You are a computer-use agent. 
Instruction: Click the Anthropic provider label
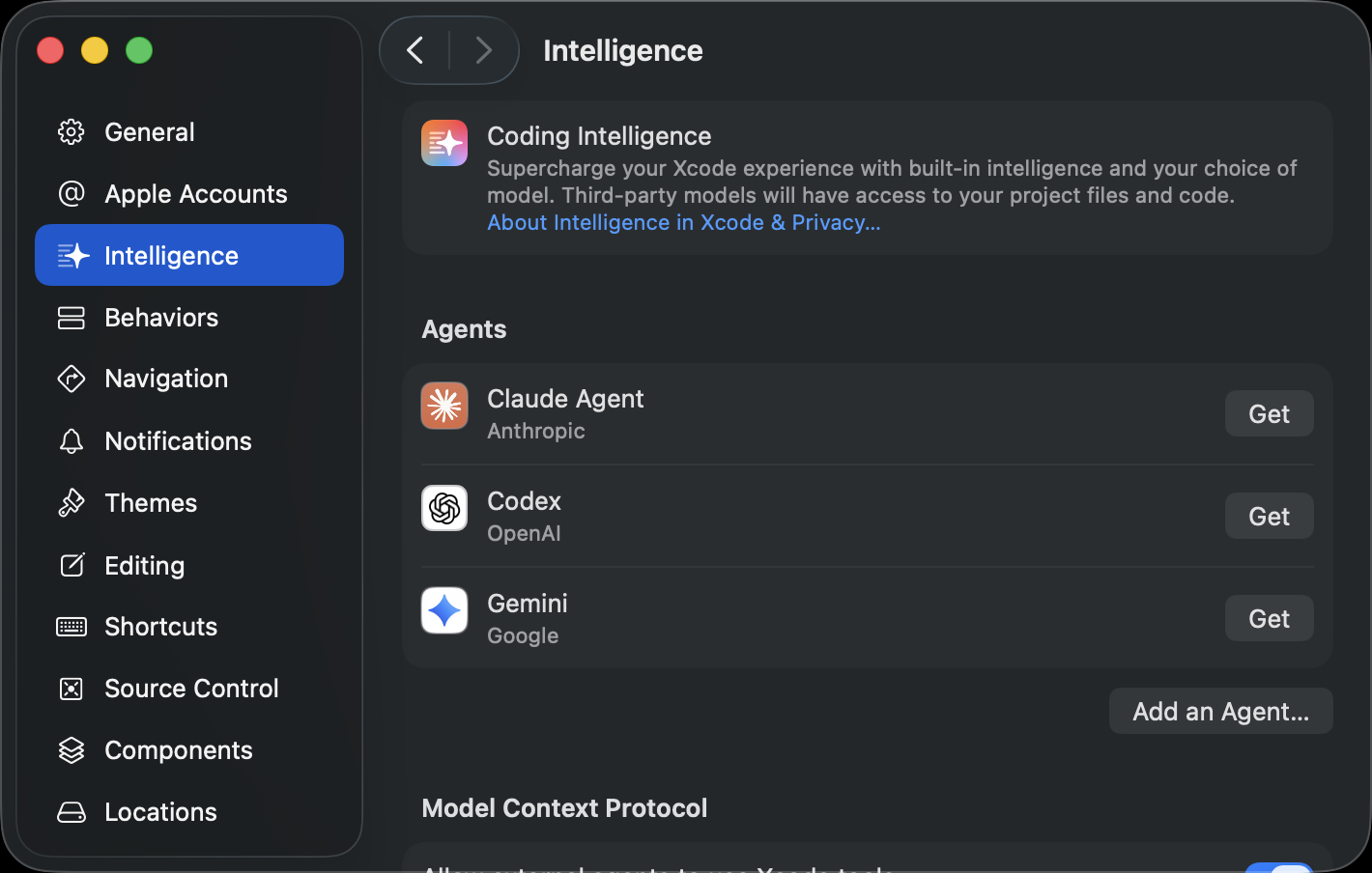pos(536,431)
